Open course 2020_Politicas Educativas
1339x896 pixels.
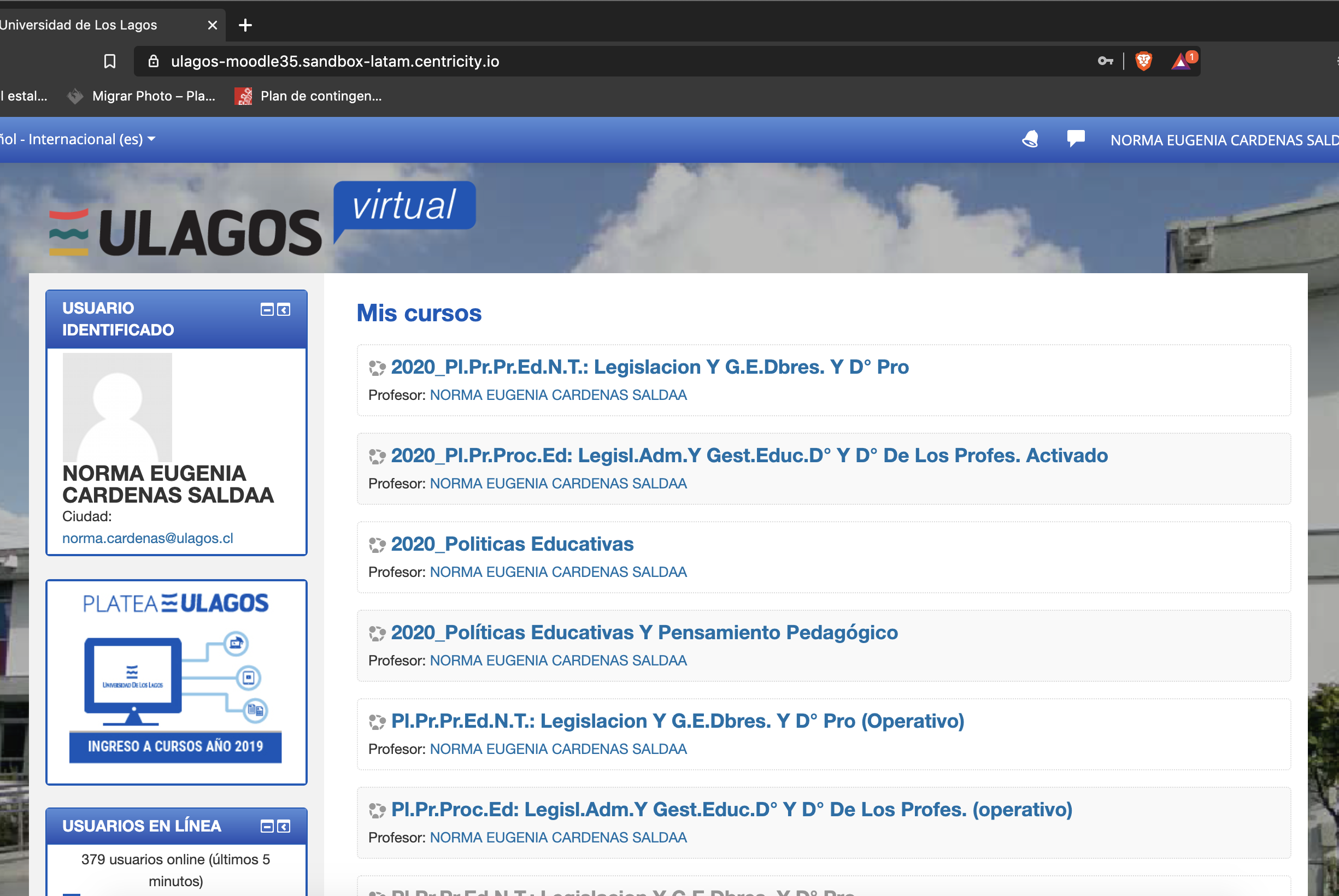[x=512, y=544]
